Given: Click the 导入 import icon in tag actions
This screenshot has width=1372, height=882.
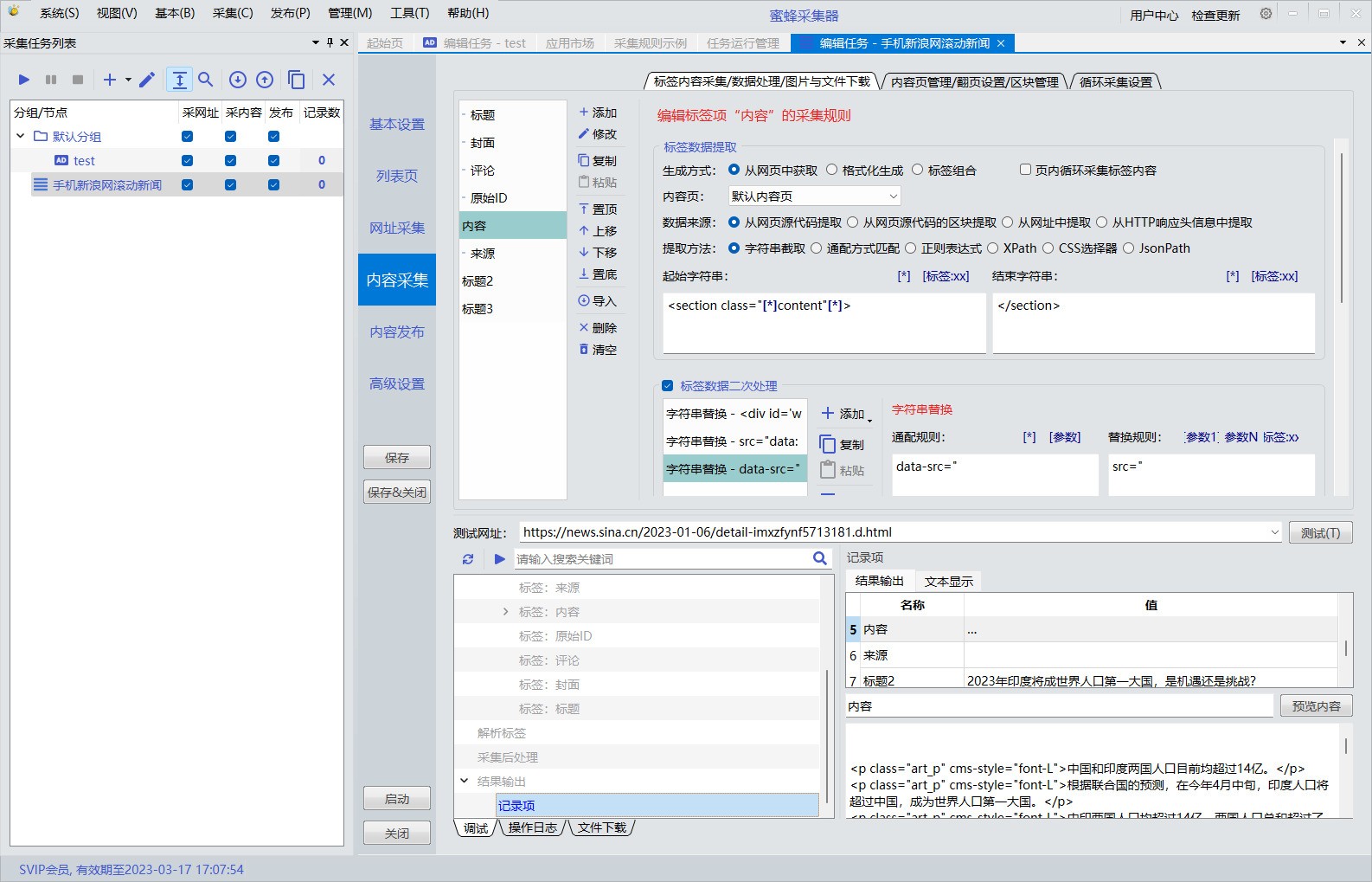Looking at the screenshot, I should (584, 301).
